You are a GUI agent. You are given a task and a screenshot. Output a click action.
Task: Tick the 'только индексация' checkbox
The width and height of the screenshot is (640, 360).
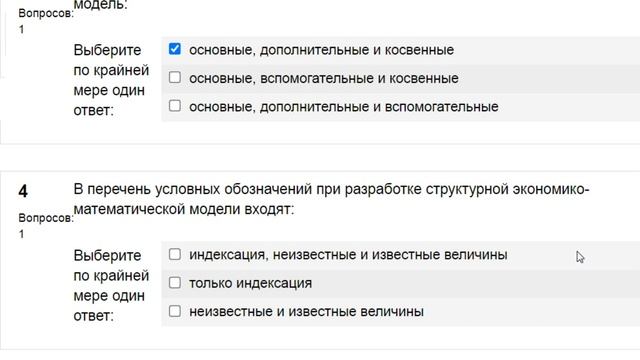click(x=175, y=282)
